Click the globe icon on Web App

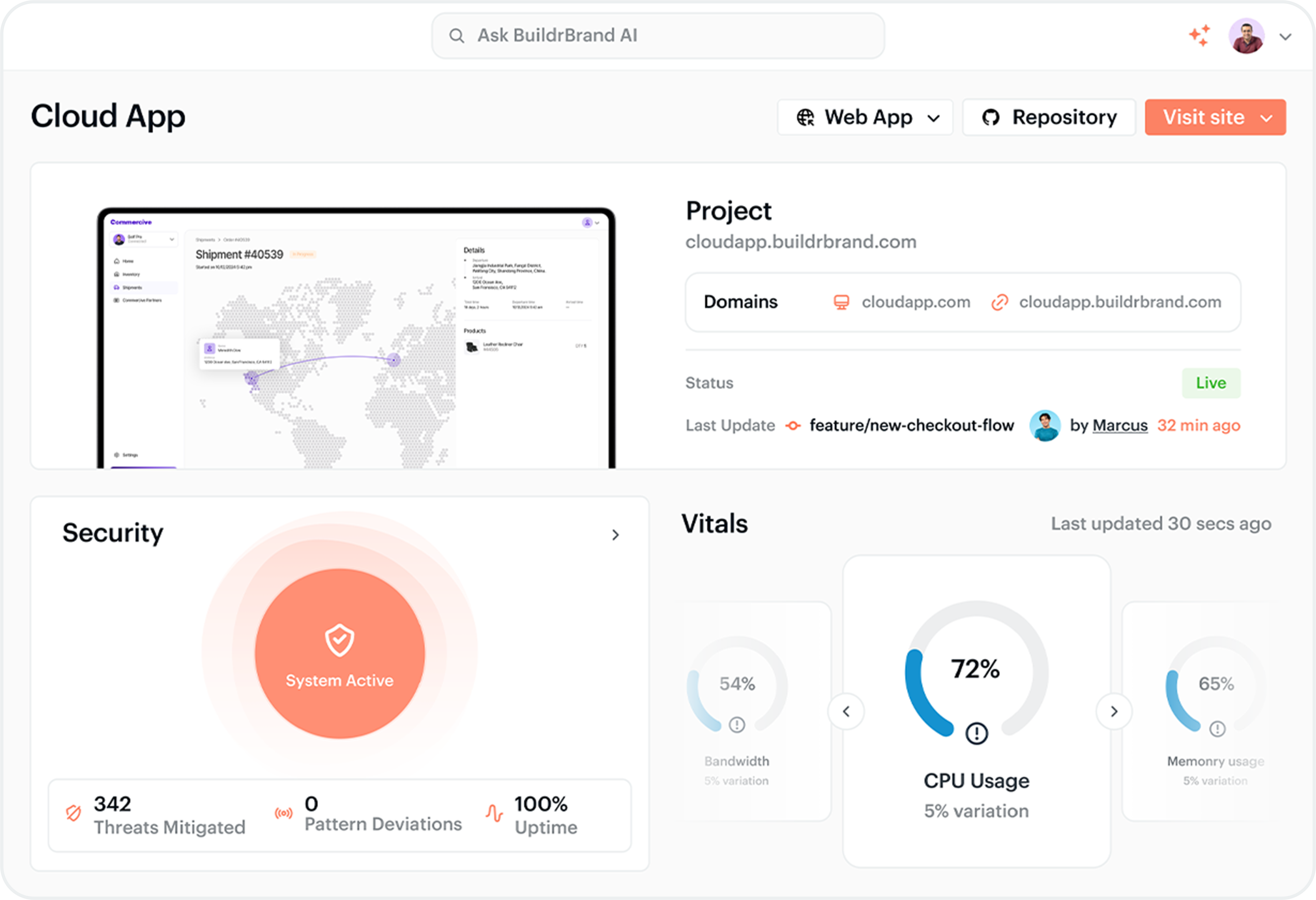pyautogui.click(x=805, y=117)
